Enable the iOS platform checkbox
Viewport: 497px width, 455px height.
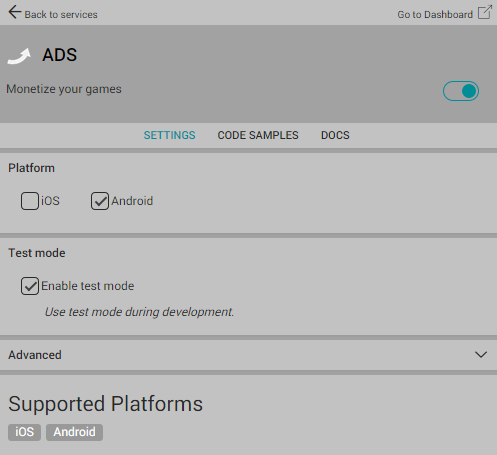coord(30,201)
